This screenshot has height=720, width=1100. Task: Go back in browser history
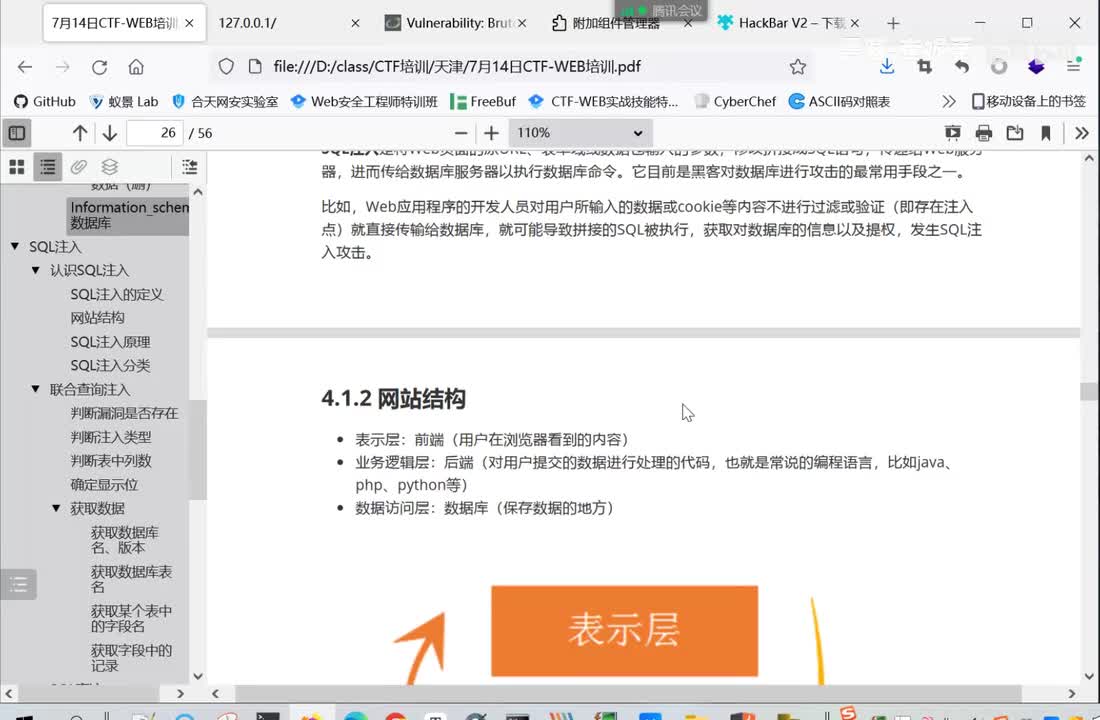tap(25, 67)
